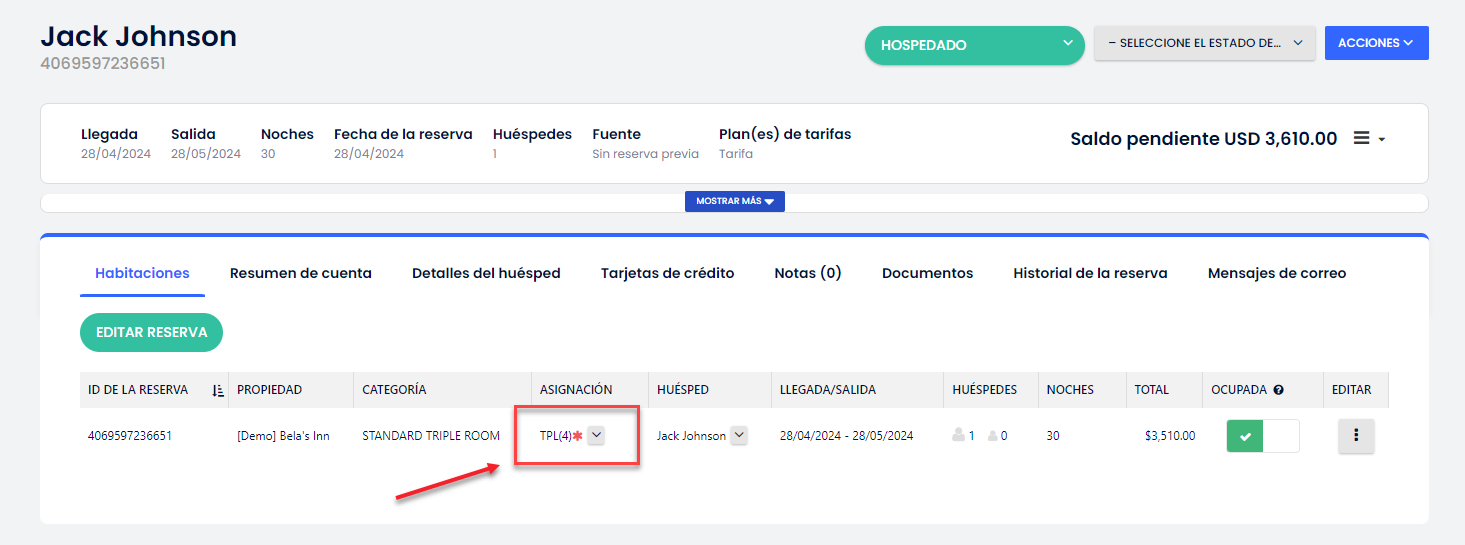
Task: Open the saldo pendiente hamburger menu icon
Action: [1362, 139]
